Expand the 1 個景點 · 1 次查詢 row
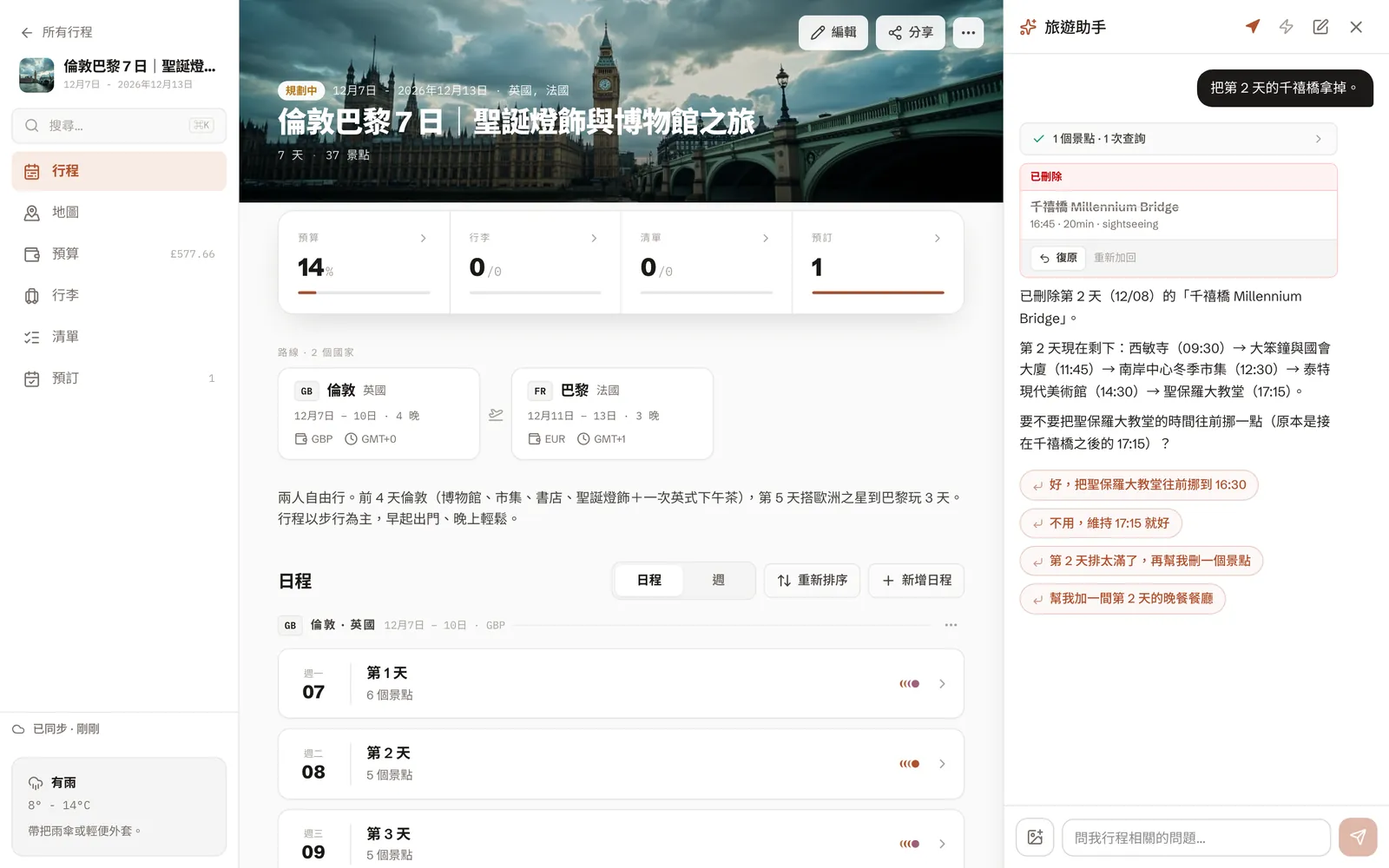 coord(1178,139)
